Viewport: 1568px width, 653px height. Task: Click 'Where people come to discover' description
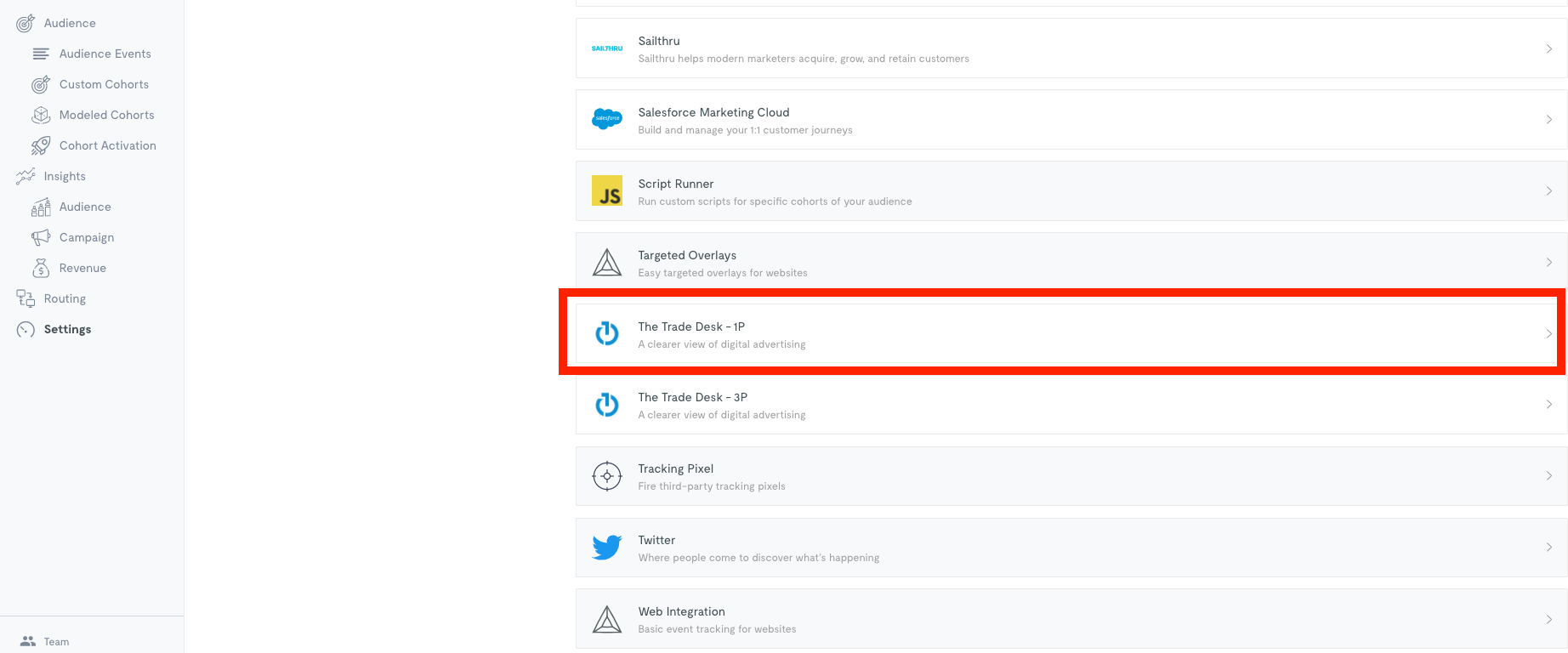758,558
